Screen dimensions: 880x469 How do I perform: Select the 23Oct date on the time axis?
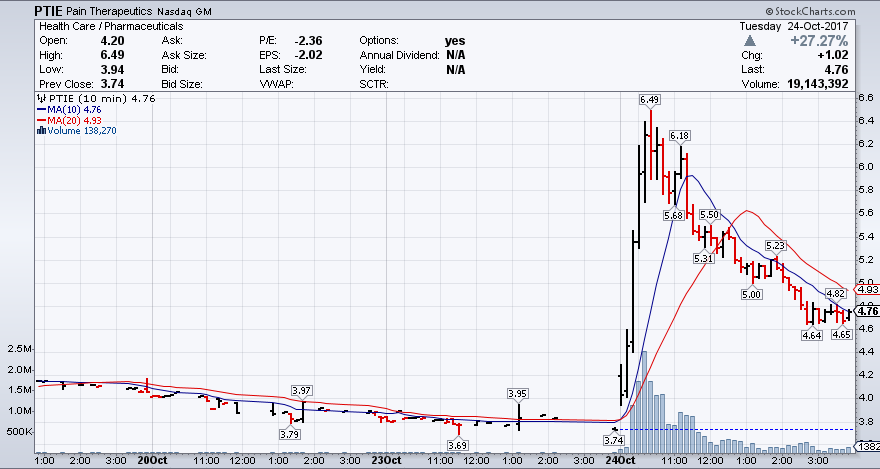[x=385, y=462]
